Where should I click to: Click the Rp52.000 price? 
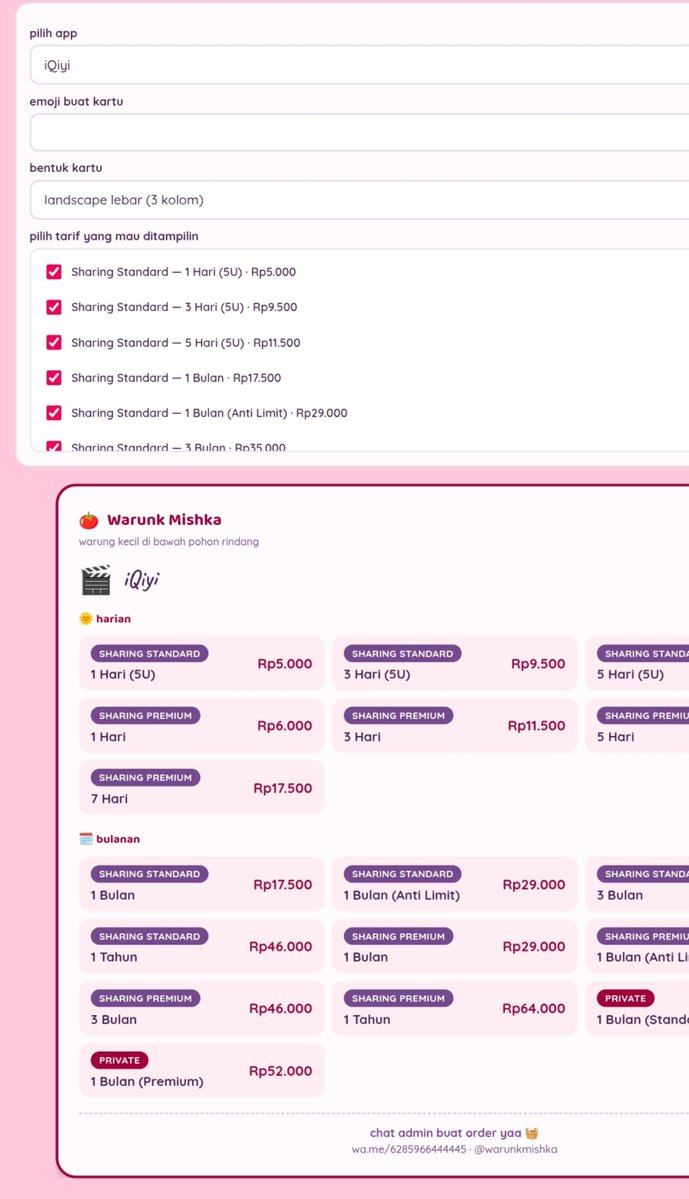281,1071
